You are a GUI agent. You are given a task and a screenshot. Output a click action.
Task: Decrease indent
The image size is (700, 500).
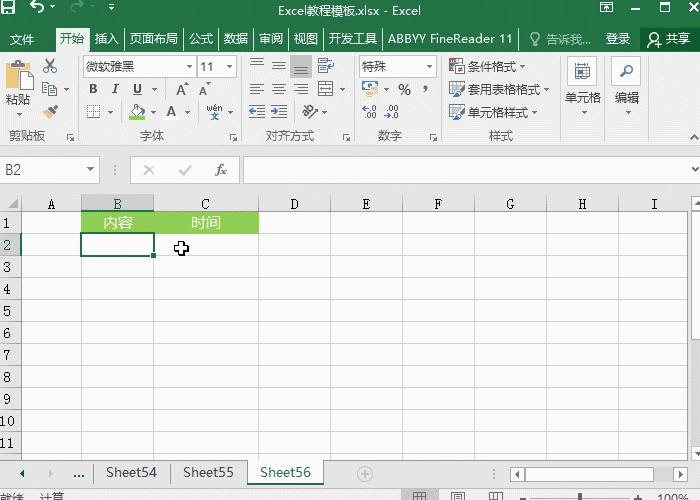click(x=257, y=112)
